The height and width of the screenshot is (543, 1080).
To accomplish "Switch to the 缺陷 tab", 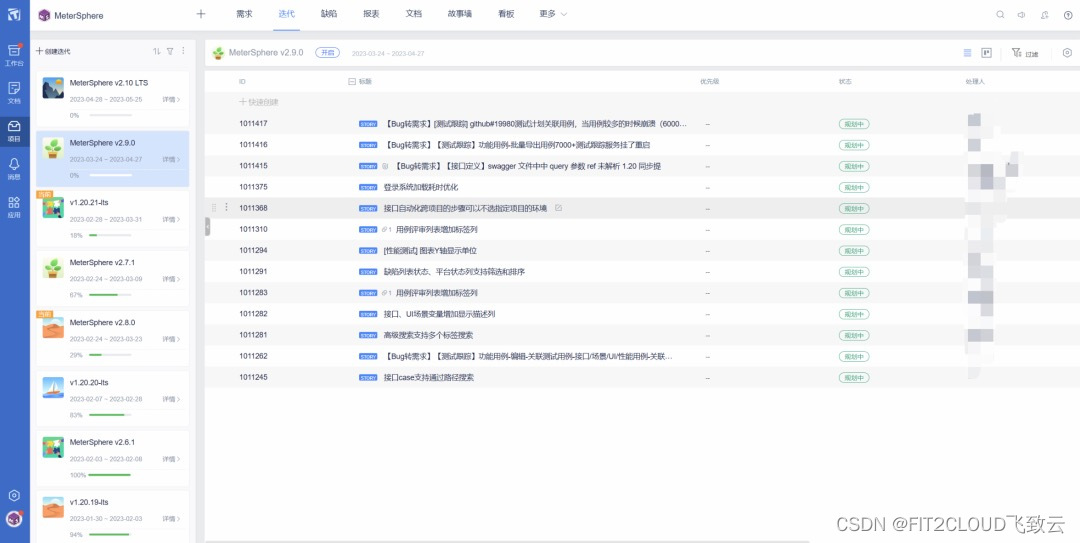I will (329, 14).
